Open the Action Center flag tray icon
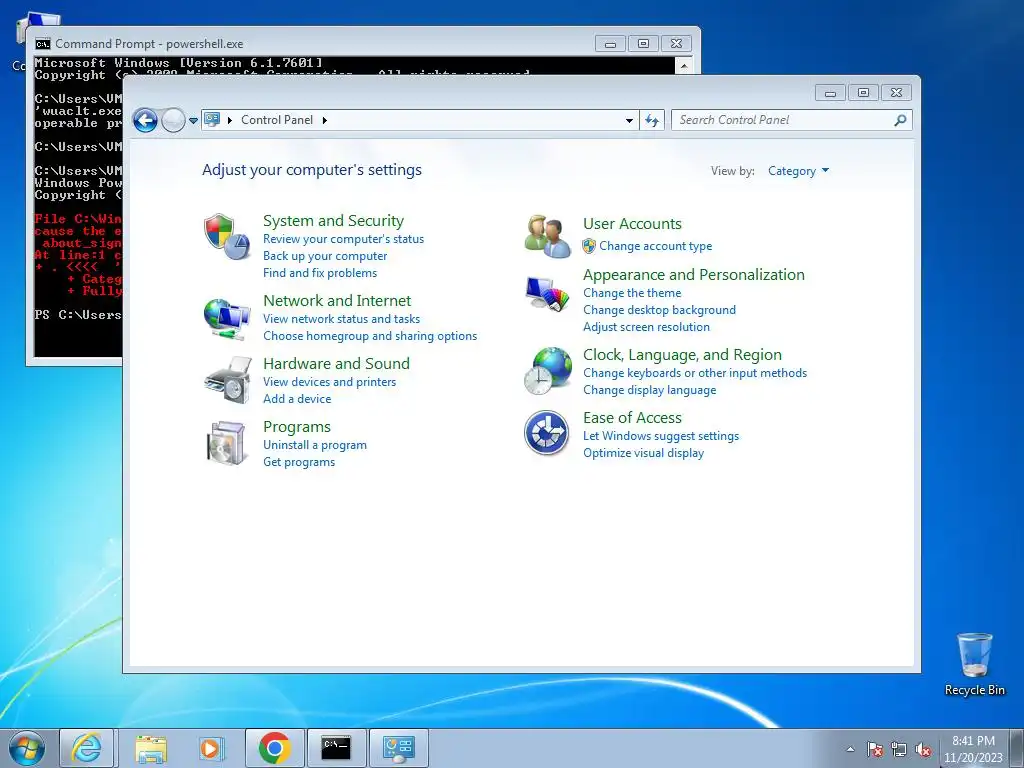 [x=874, y=749]
